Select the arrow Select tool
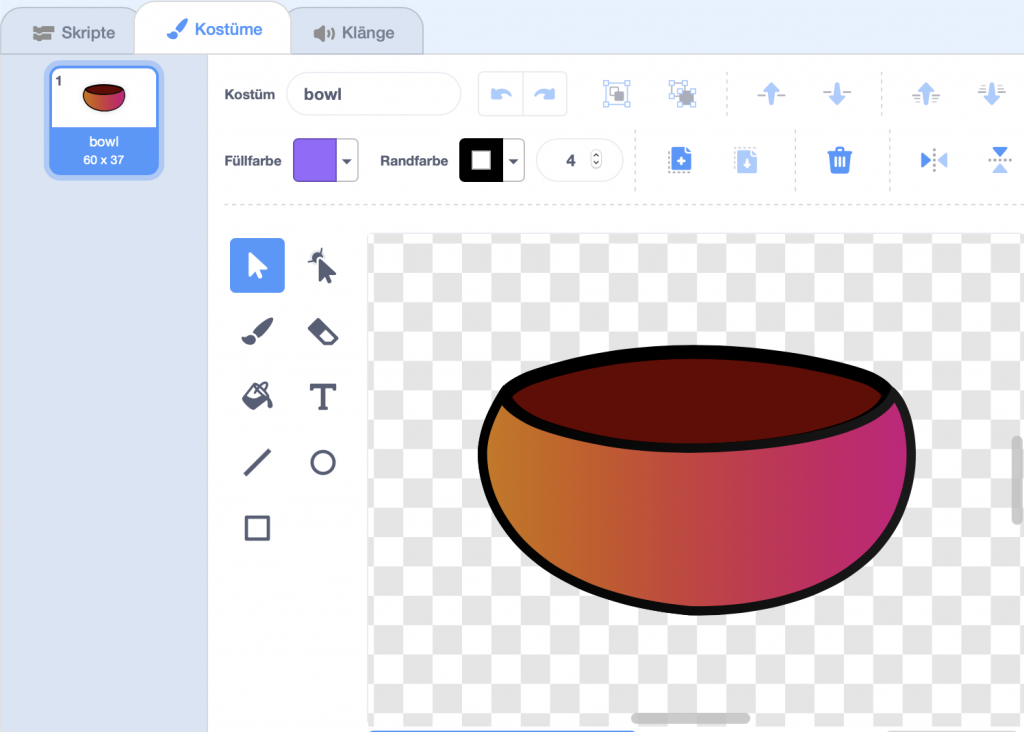 [x=257, y=266]
